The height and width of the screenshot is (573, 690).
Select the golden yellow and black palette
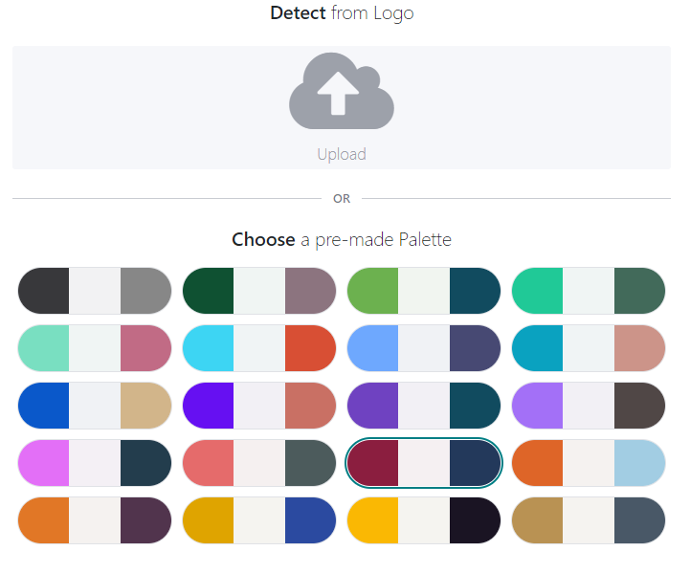[x=424, y=520]
